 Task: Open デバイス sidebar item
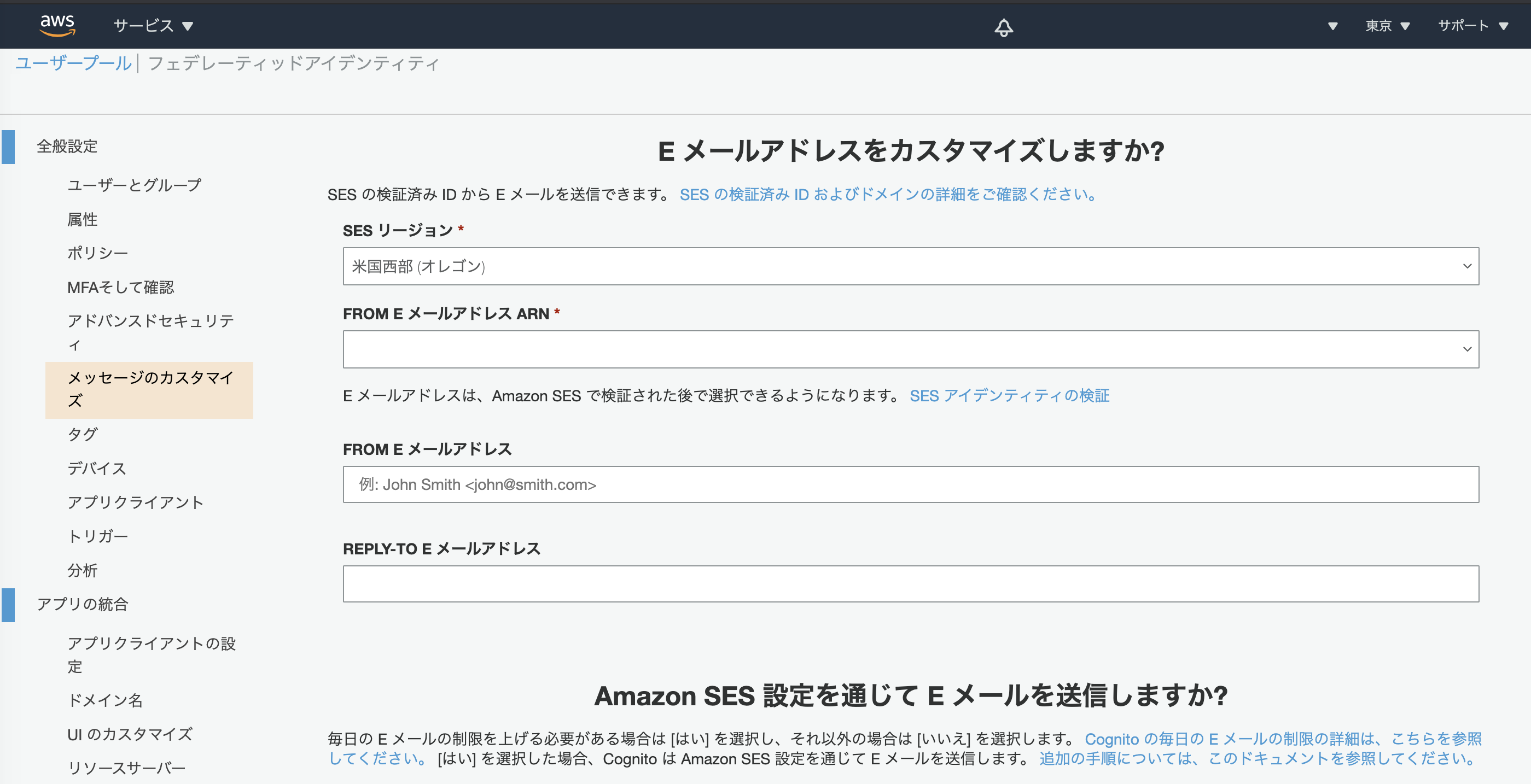pyautogui.click(x=97, y=469)
